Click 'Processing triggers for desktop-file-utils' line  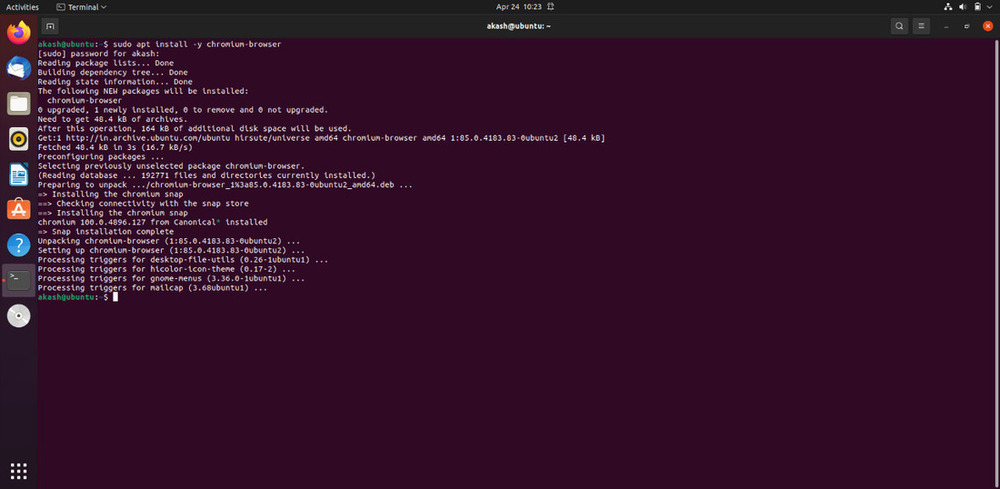183,260
